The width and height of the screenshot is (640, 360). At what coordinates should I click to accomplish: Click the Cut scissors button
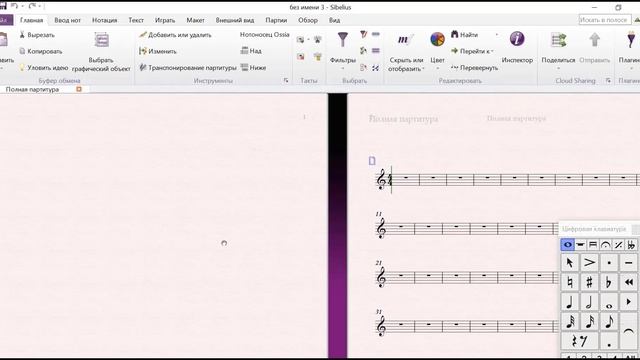pyautogui.click(x=37, y=35)
